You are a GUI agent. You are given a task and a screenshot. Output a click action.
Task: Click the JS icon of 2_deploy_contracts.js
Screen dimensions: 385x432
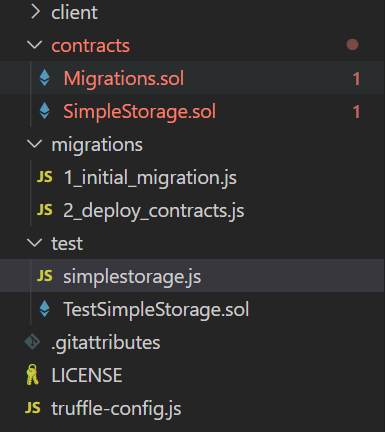pyautogui.click(x=45, y=210)
